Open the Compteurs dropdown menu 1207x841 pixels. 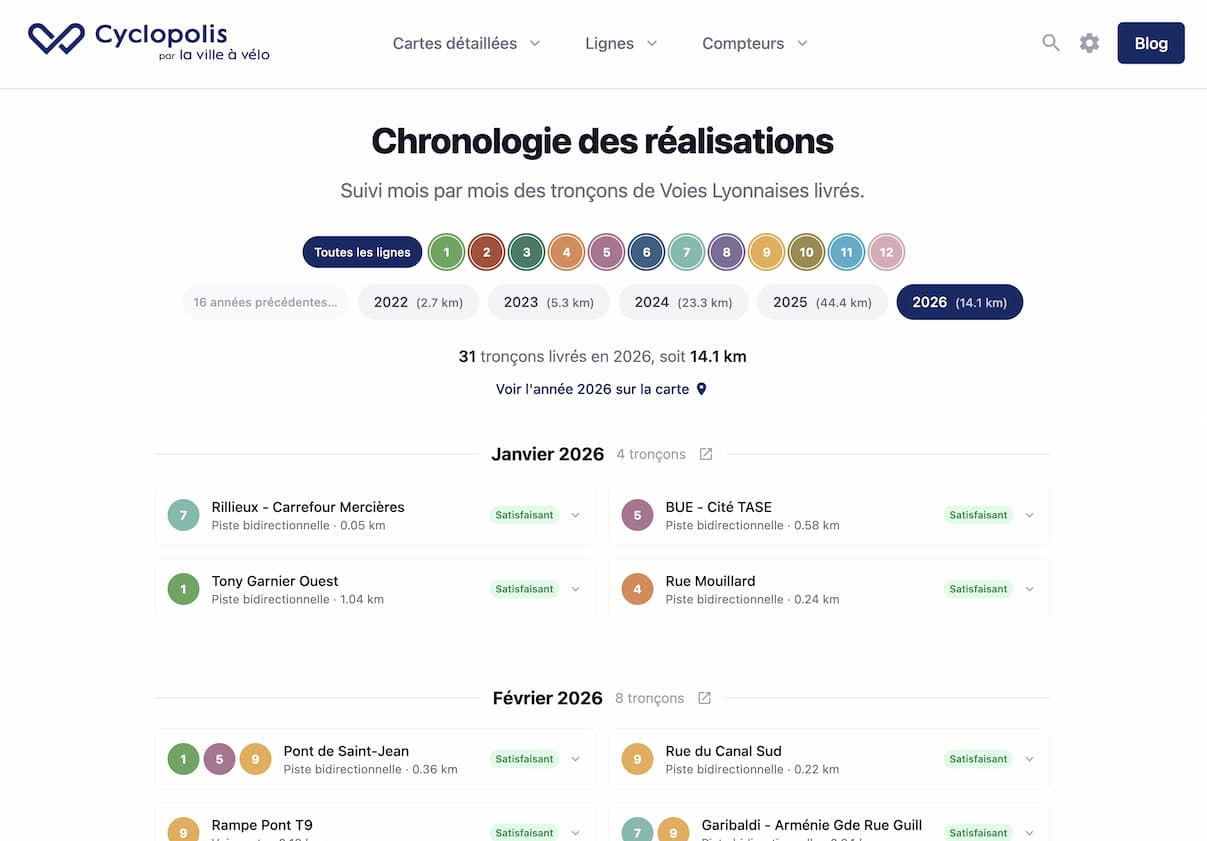(753, 43)
